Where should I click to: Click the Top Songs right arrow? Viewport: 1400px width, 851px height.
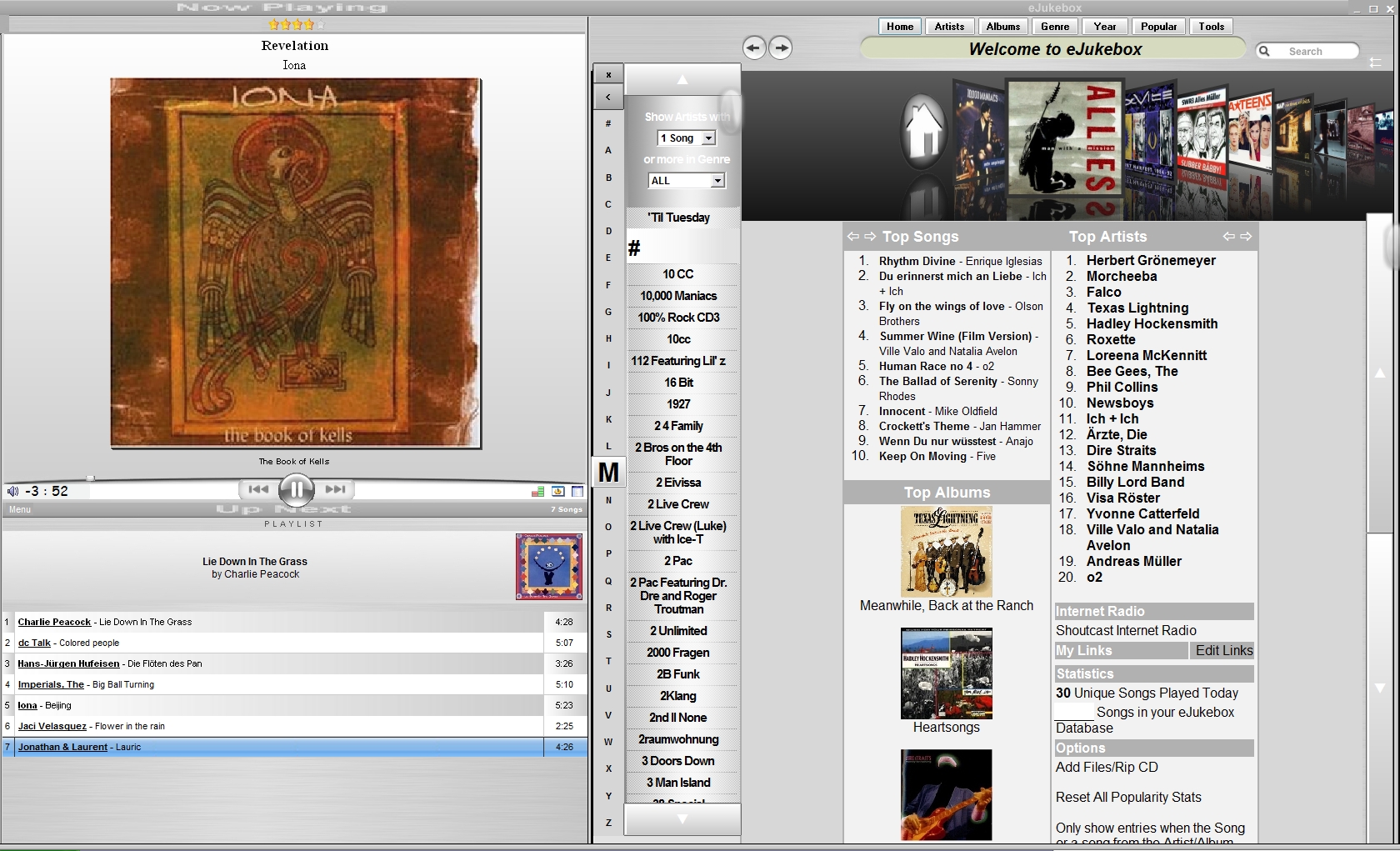[870, 237]
